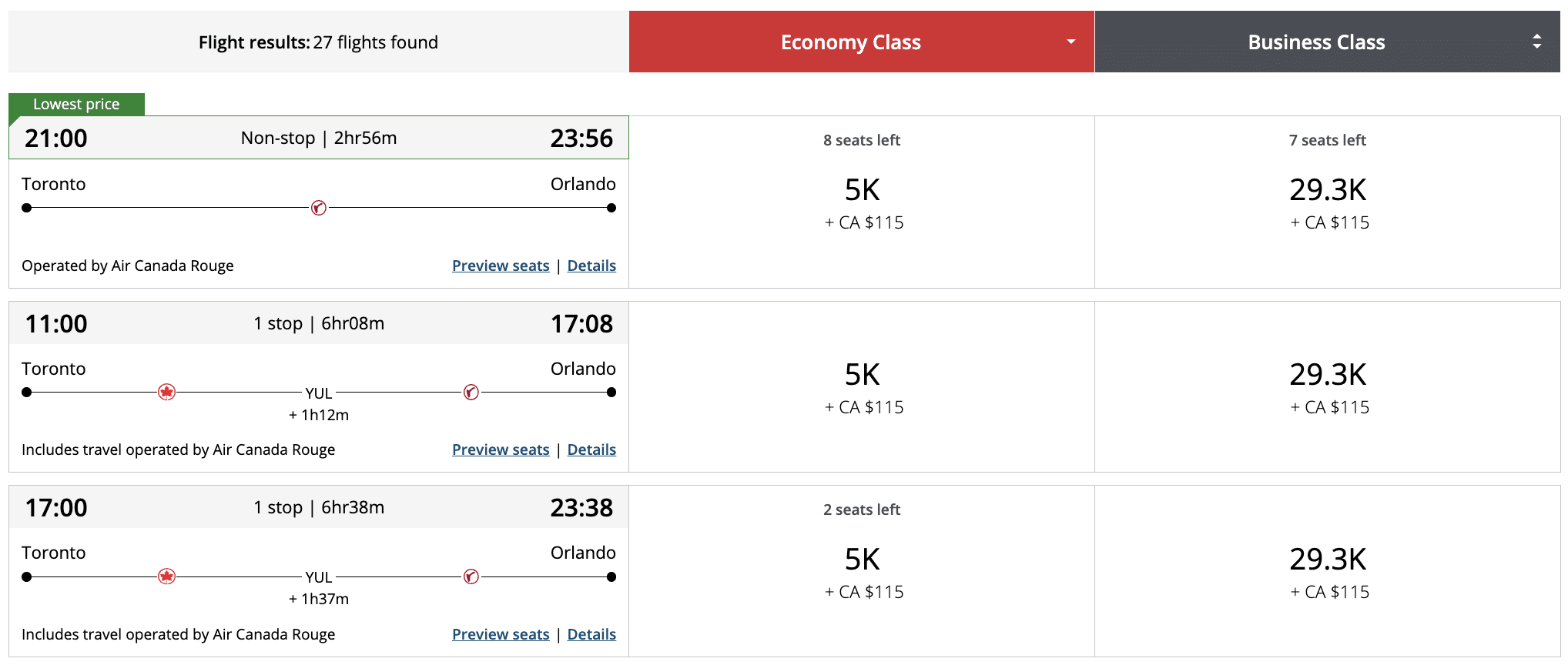View Details of the 11:00 flight via YUL
This screenshot has height=665, width=1568.
(591, 449)
